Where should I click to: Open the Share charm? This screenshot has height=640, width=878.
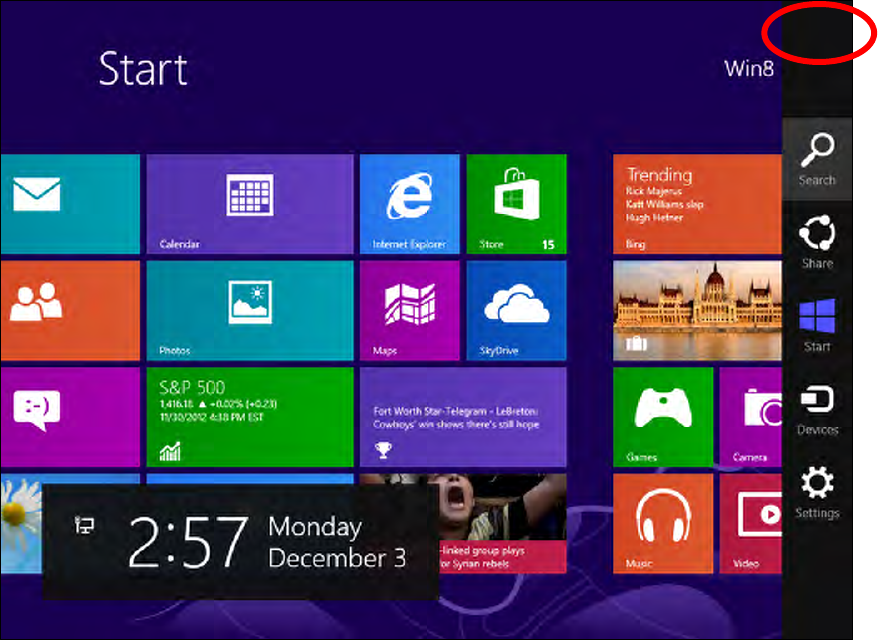[x=817, y=242]
